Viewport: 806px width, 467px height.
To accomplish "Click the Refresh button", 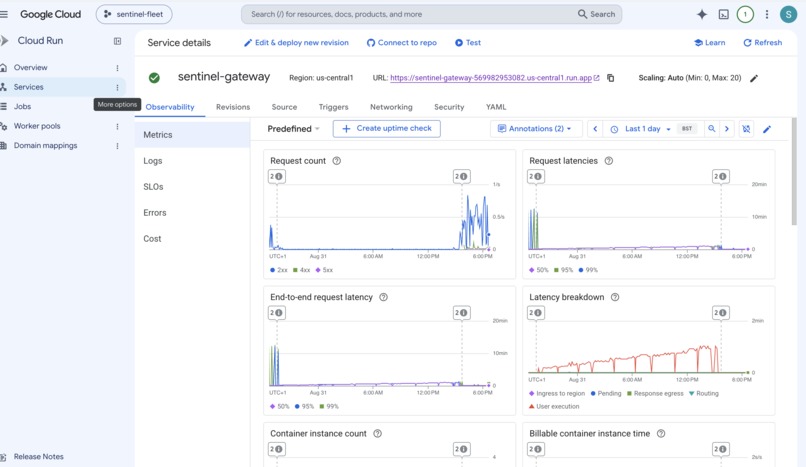I will coord(762,43).
